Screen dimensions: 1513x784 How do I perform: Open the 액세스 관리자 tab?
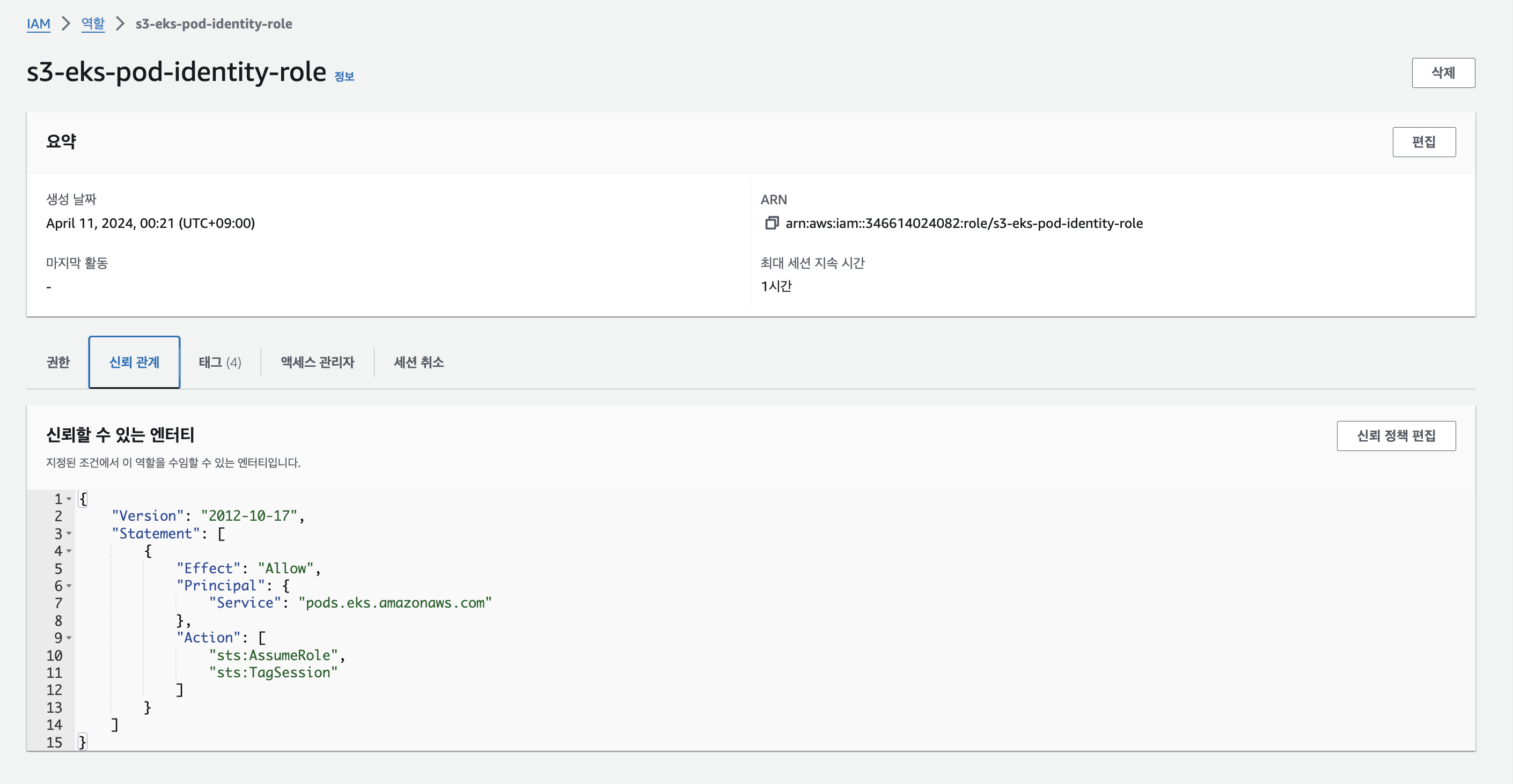[x=317, y=362]
